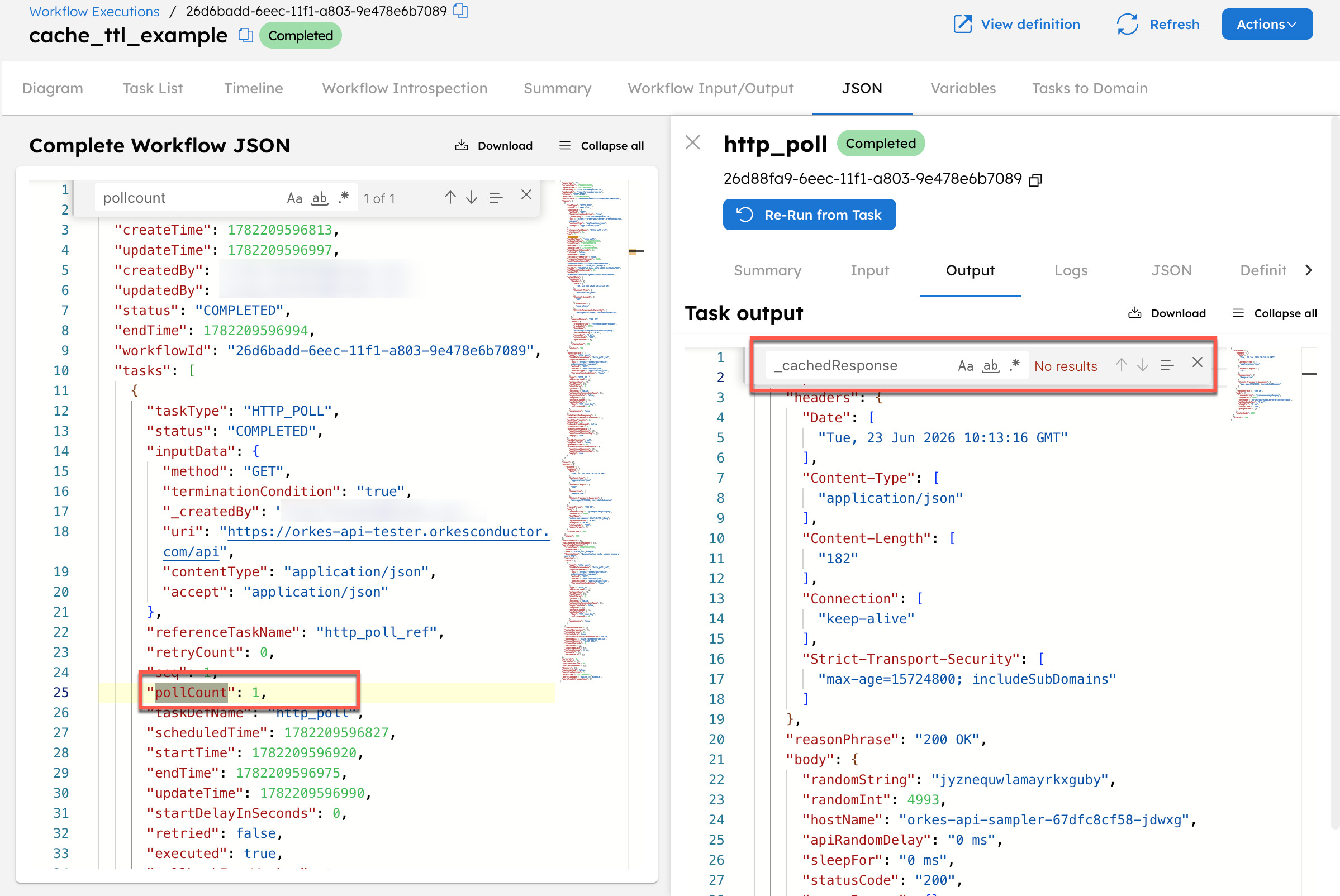1340x896 pixels.
Task: Open the Tasks to Domain tab
Action: [x=1090, y=88]
